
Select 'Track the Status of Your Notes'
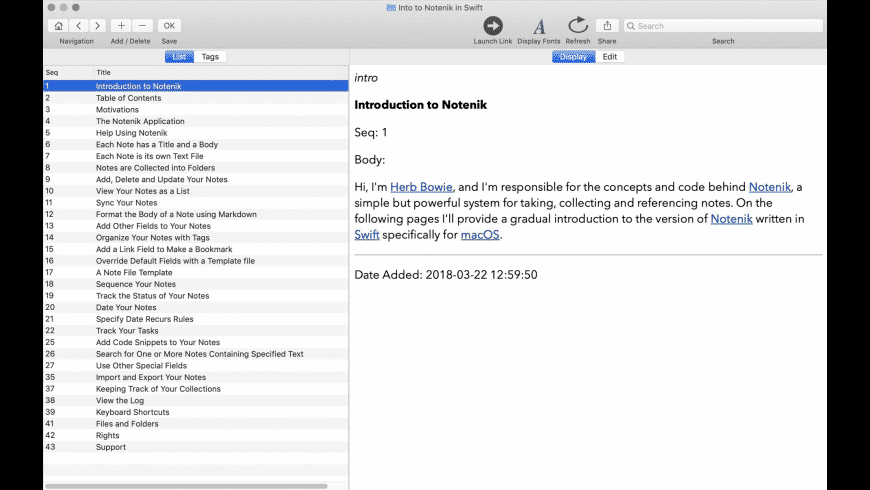tap(196, 296)
